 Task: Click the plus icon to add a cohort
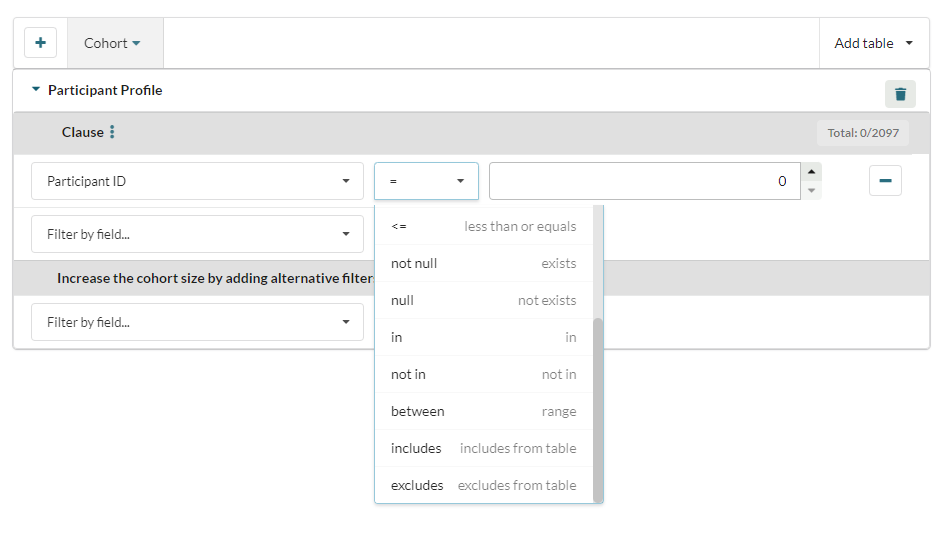click(x=40, y=43)
